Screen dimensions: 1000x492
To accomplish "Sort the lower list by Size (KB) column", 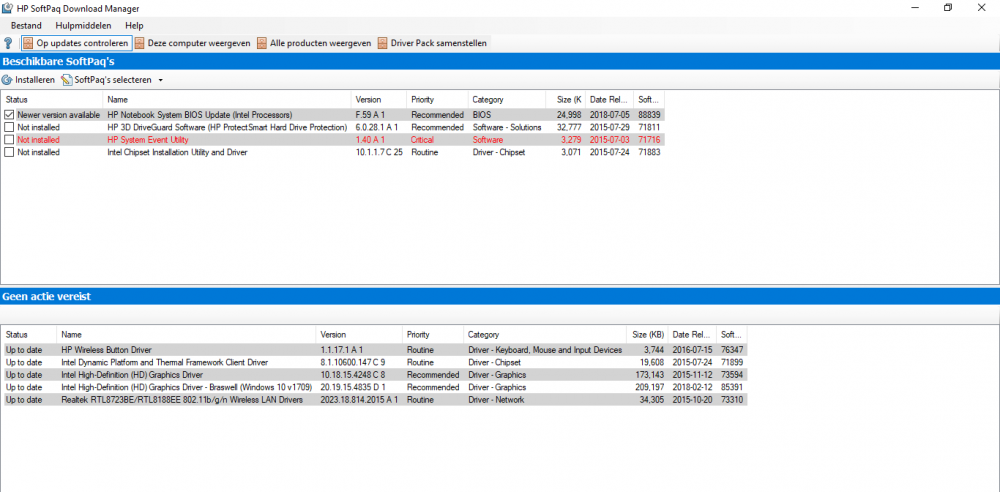I will coord(647,334).
